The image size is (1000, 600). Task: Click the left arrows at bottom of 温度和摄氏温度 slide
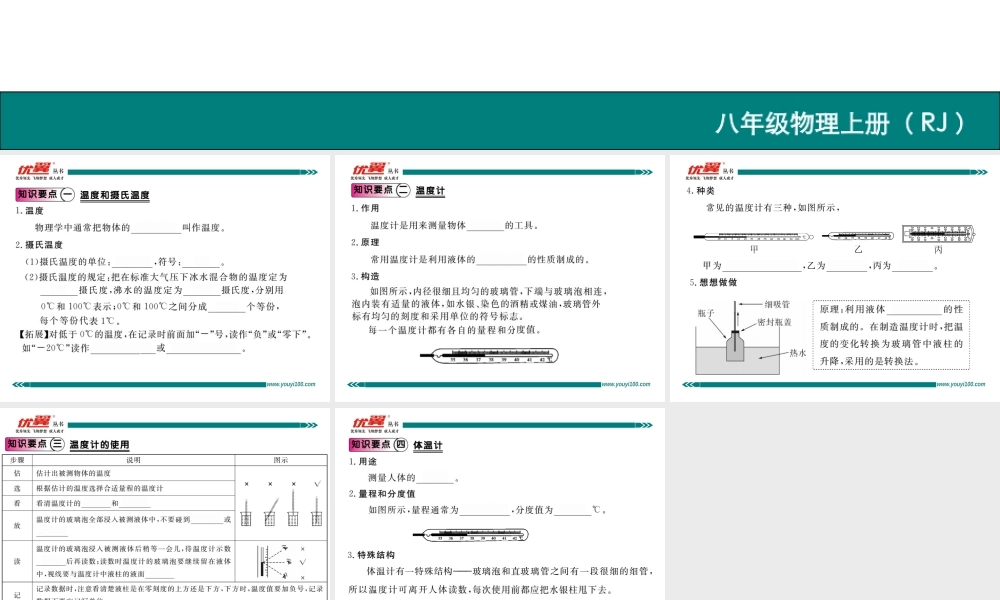[21, 383]
